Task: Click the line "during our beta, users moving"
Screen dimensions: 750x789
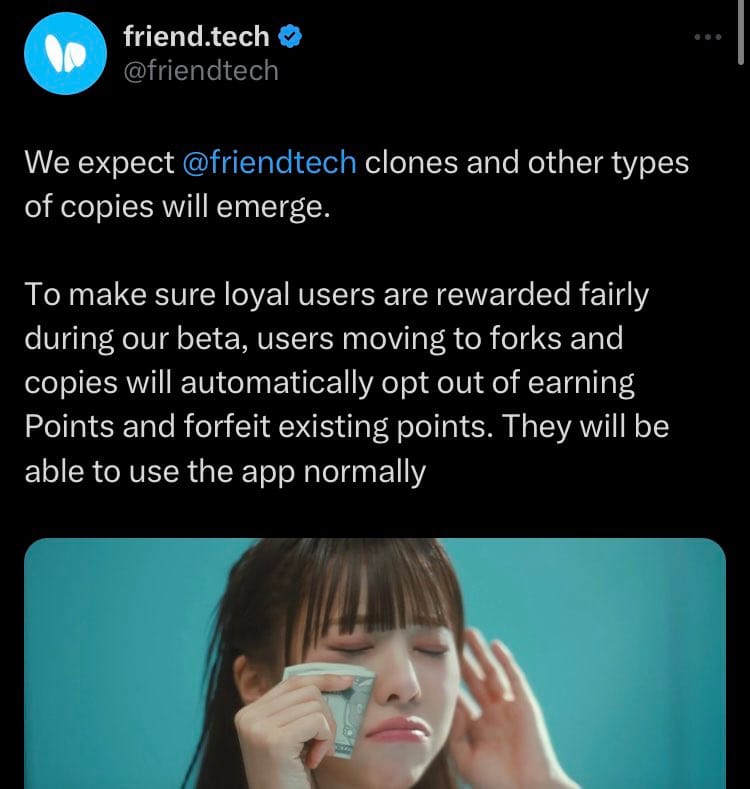Action: 324,338
